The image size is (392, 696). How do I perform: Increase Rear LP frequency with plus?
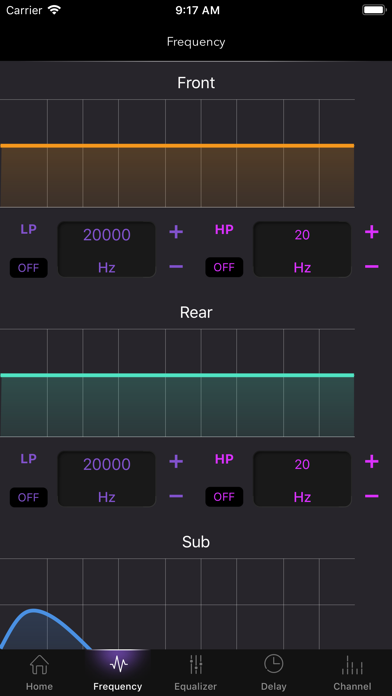click(x=176, y=462)
